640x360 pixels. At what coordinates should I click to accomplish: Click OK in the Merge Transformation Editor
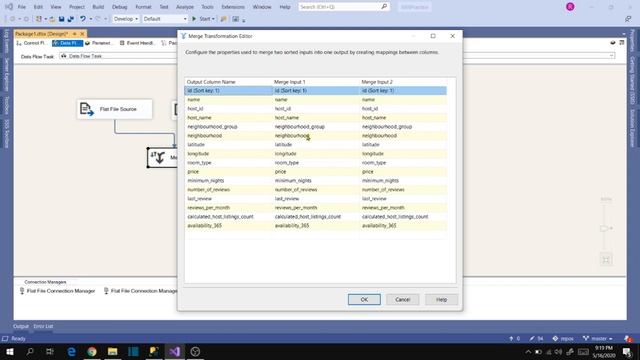coord(364,300)
